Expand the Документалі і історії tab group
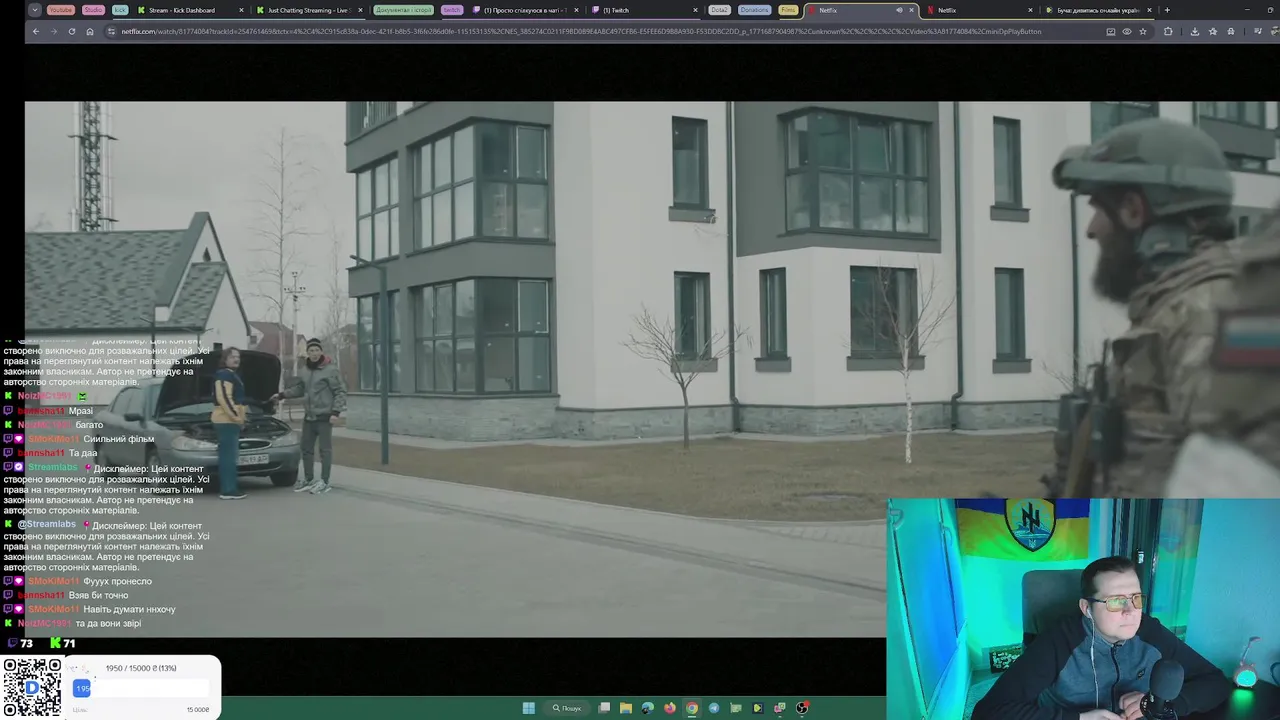Image resolution: width=1280 pixels, height=720 pixels. pos(403,10)
